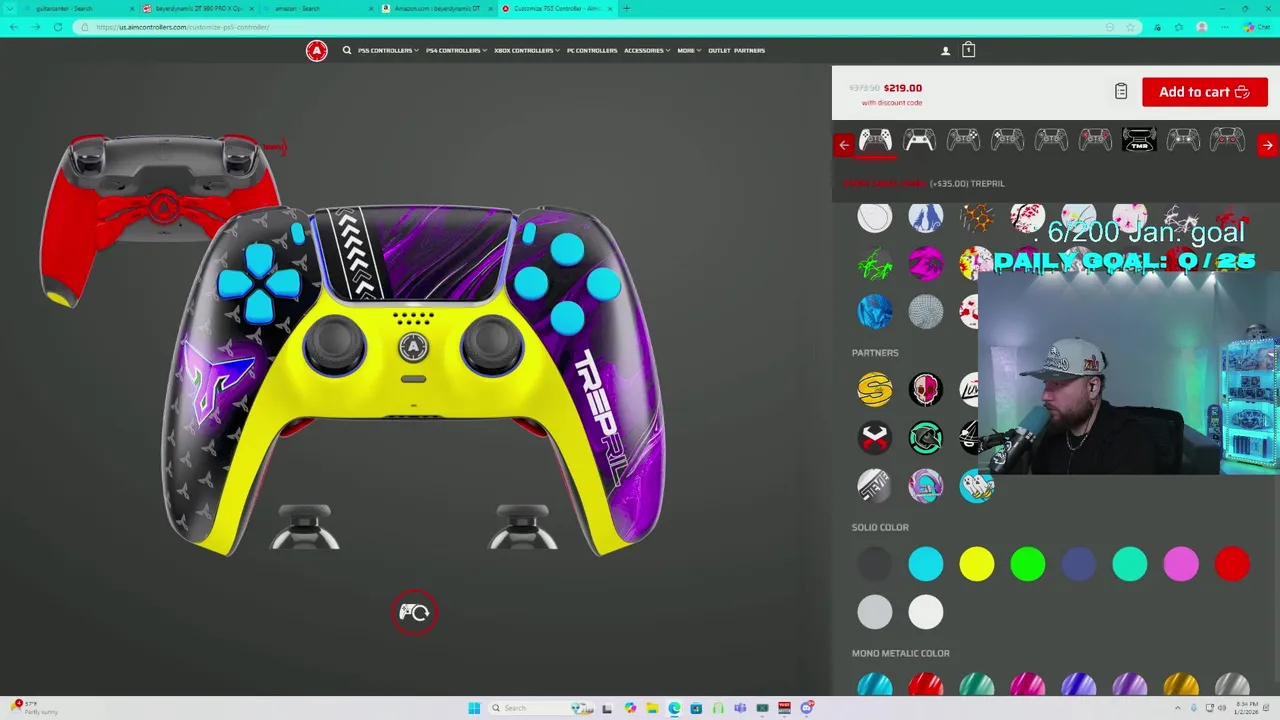The height and width of the screenshot is (720, 1280).
Task: Reload the page with refresh button
Action: 58,27
